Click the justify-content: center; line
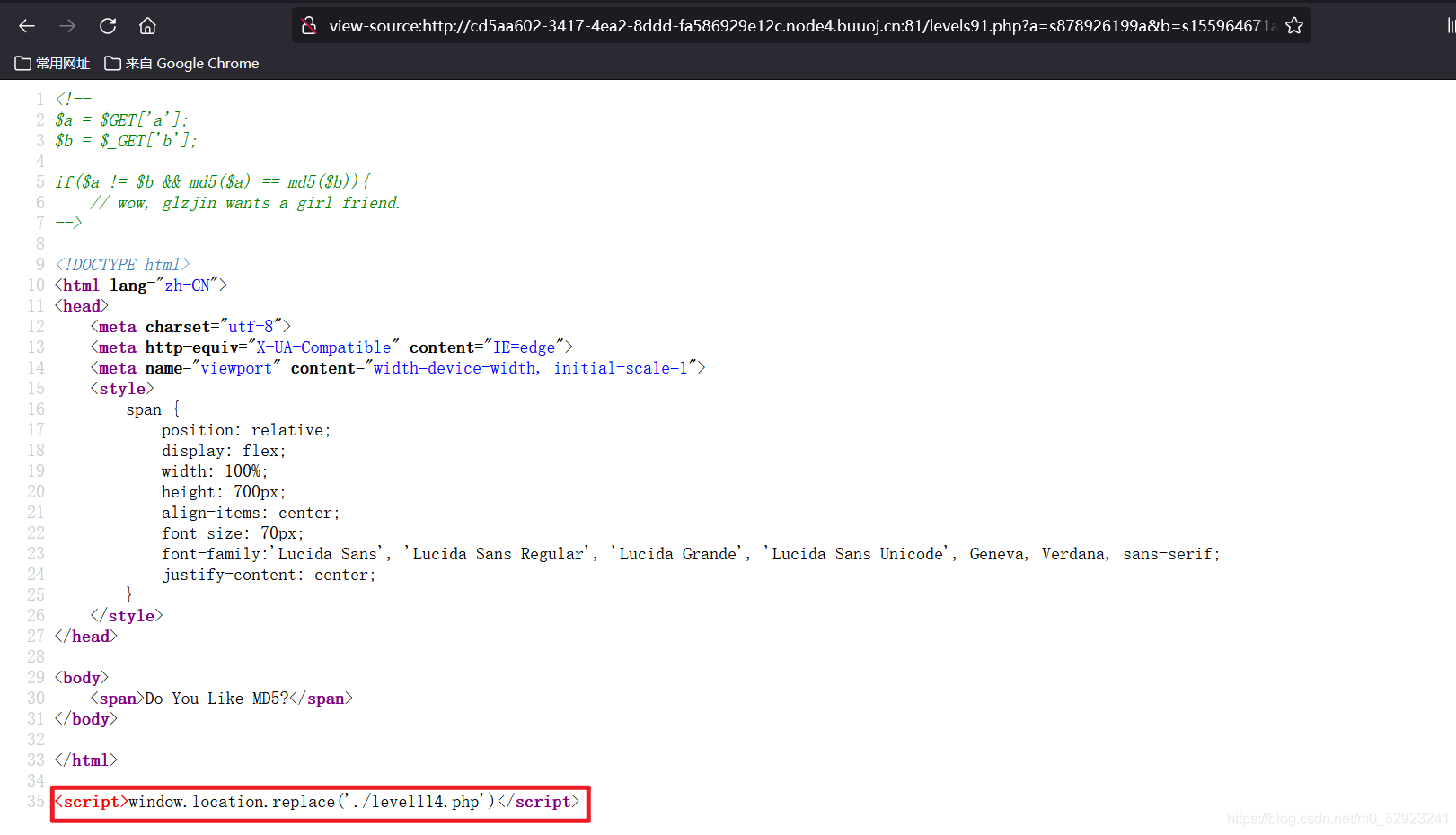 point(269,575)
